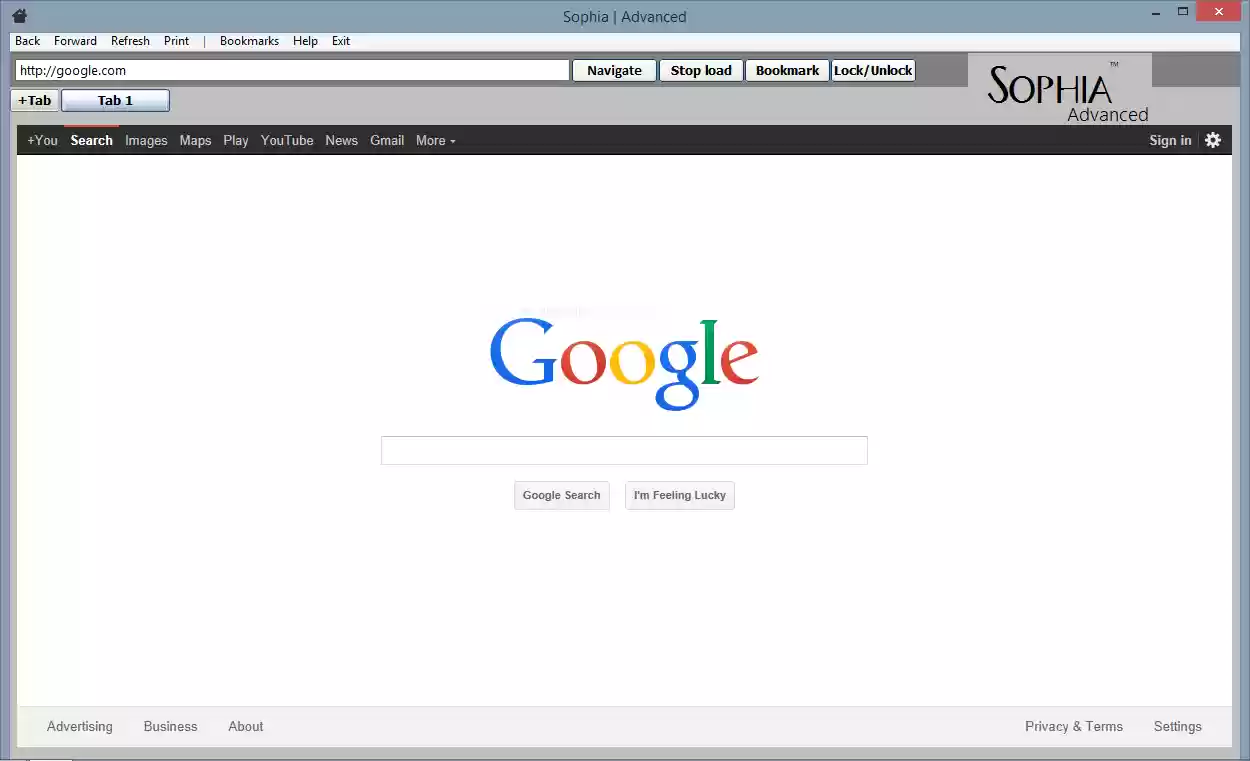Click inside the Google search box
Image resolution: width=1250 pixels, height=761 pixels.
pos(624,450)
